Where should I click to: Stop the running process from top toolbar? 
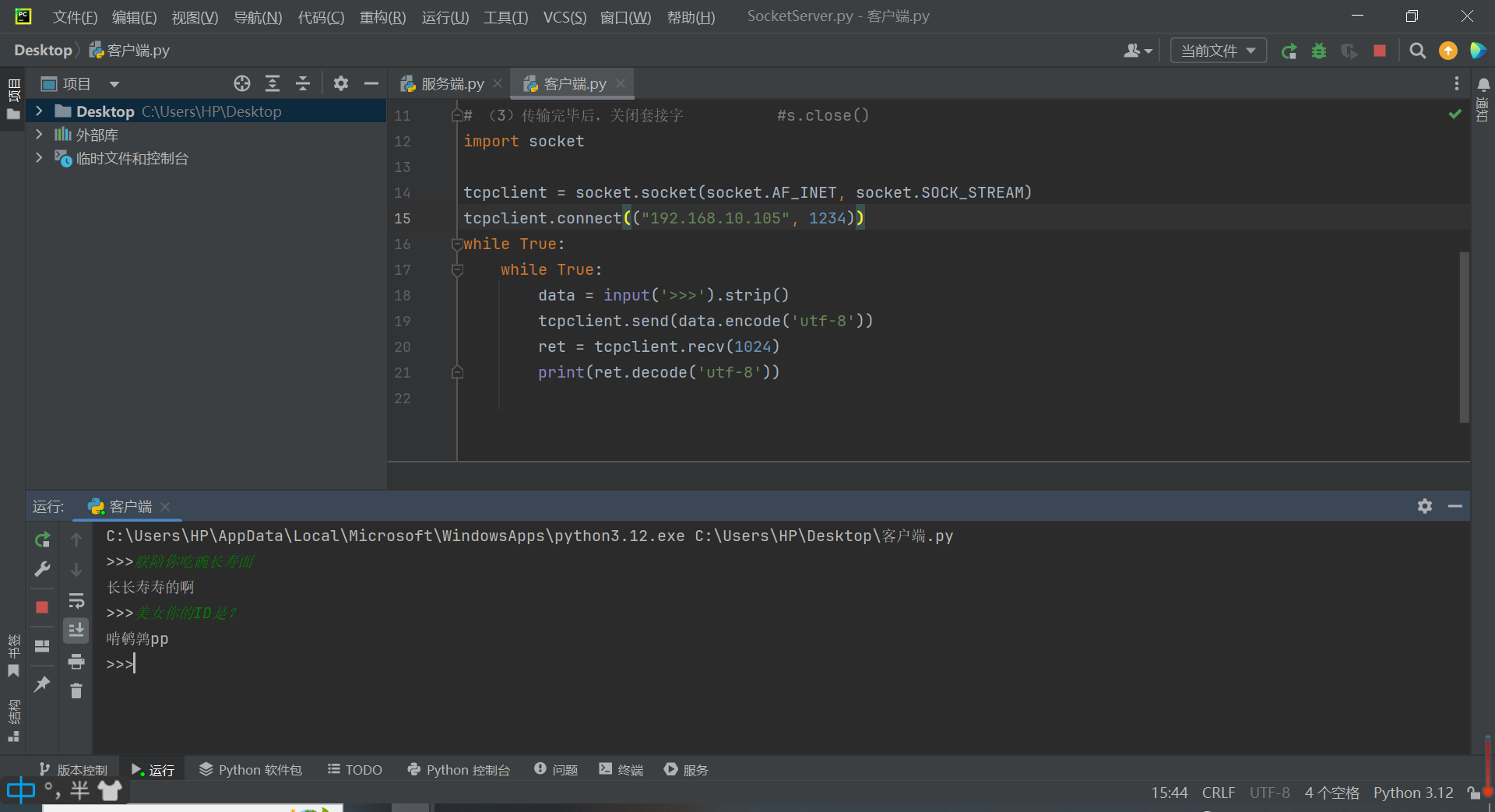pos(1380,51)
